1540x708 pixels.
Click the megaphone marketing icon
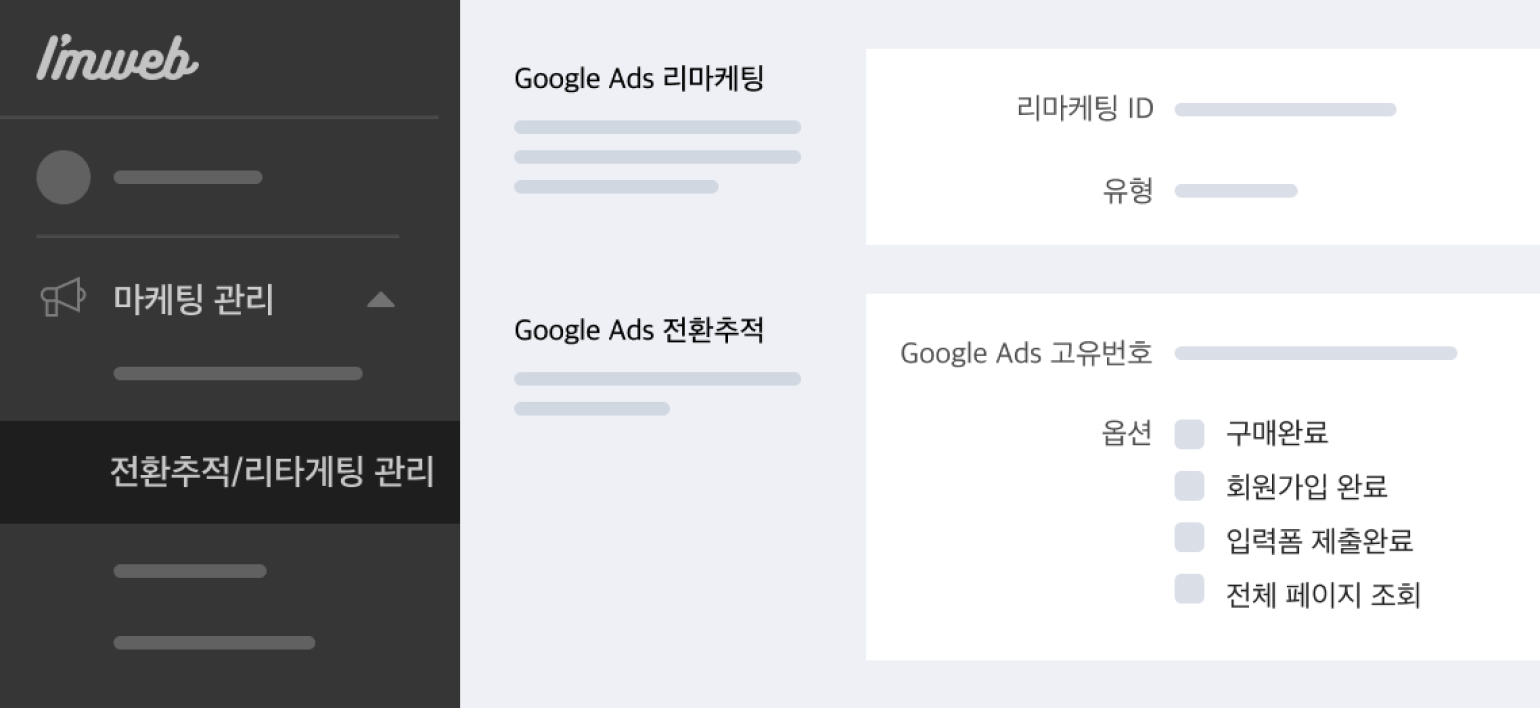coord(62,299)
